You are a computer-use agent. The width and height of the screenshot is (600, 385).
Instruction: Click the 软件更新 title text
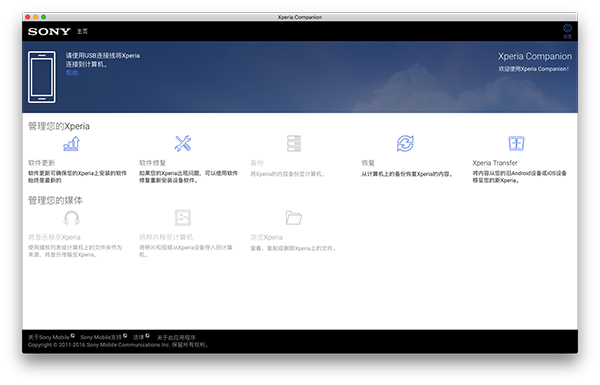41,163
